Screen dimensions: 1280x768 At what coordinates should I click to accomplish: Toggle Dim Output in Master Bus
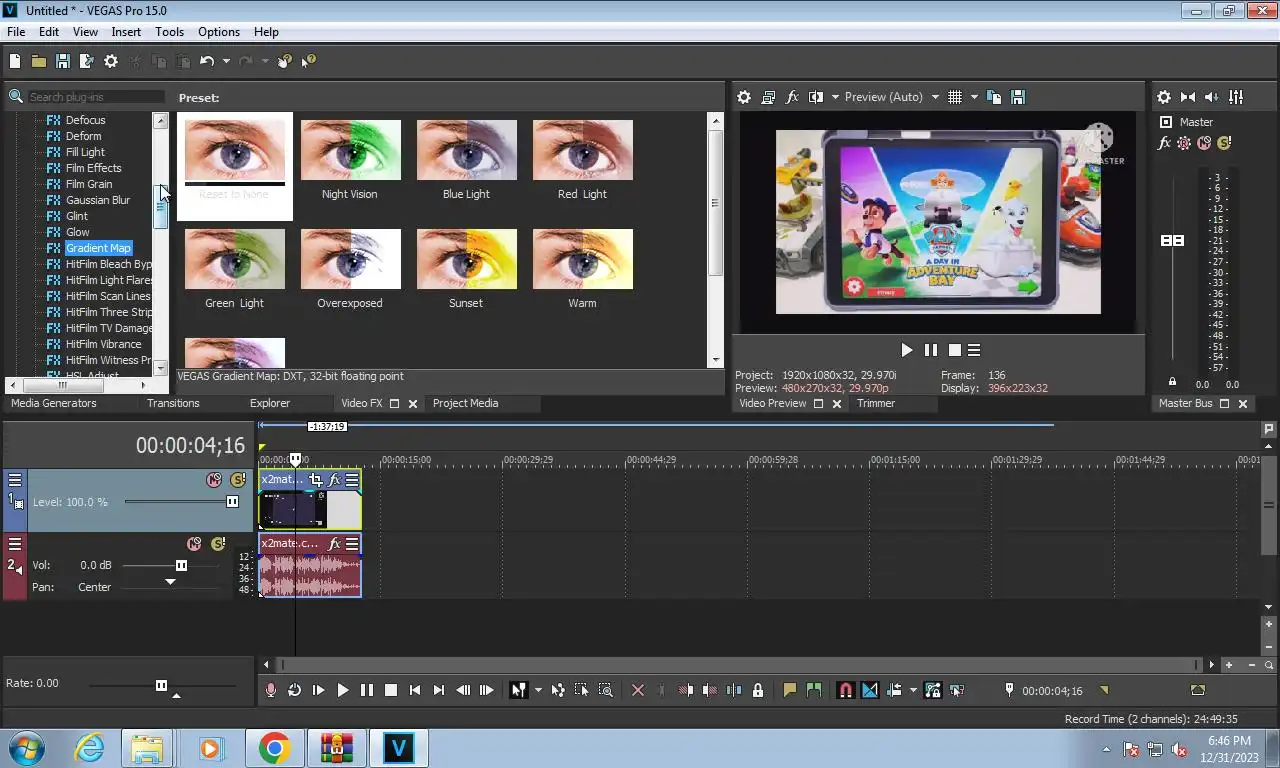tap(1212, 97)
